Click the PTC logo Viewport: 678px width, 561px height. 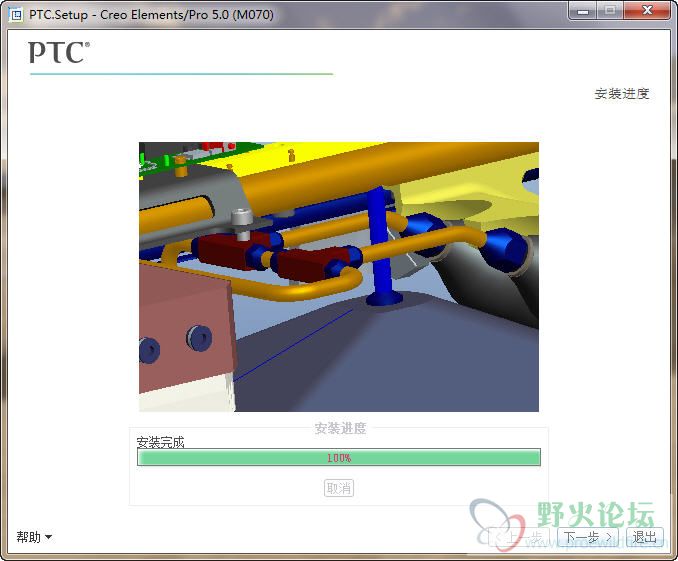pos(59,53)
